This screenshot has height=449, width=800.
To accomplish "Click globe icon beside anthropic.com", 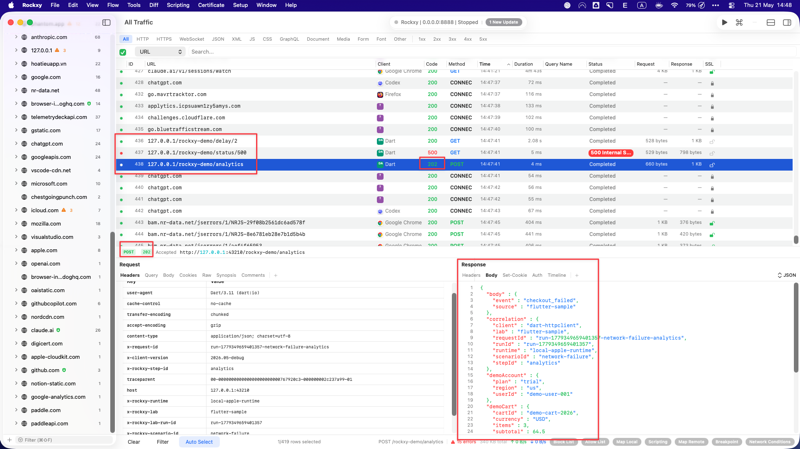I will (x=24, y=37).
